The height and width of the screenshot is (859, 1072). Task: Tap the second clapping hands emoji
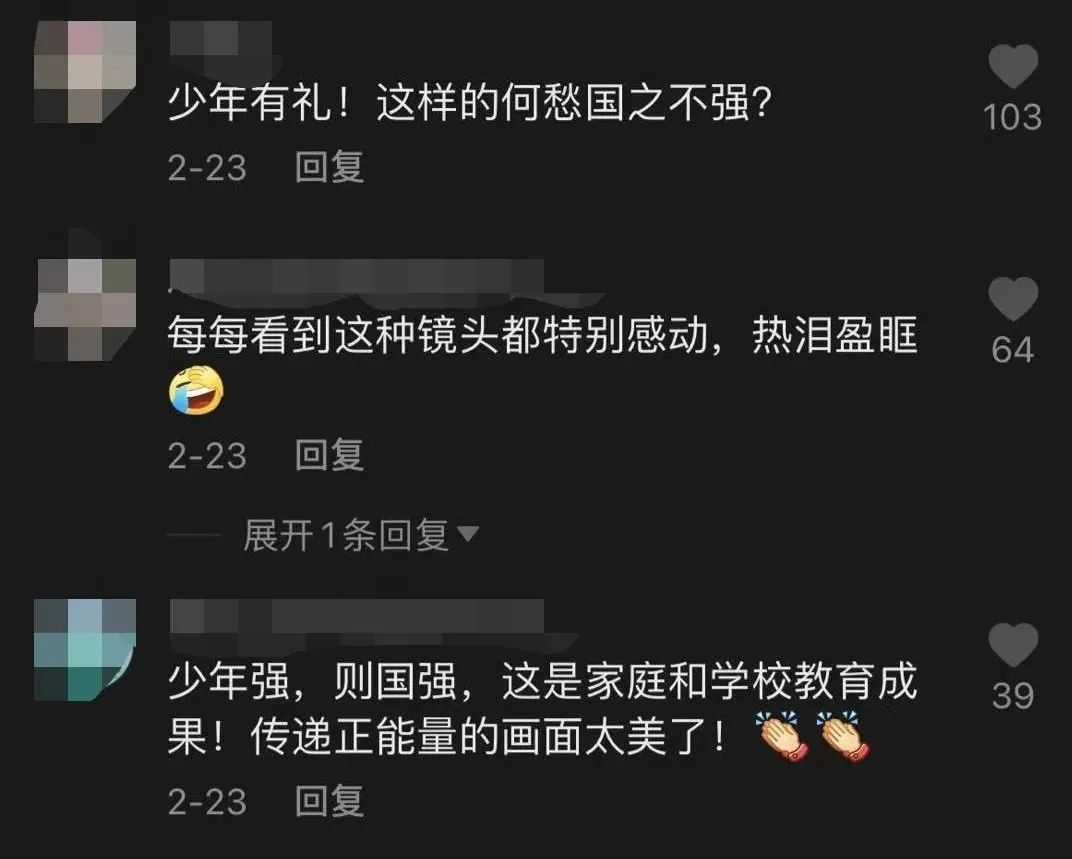pos(843,737)
